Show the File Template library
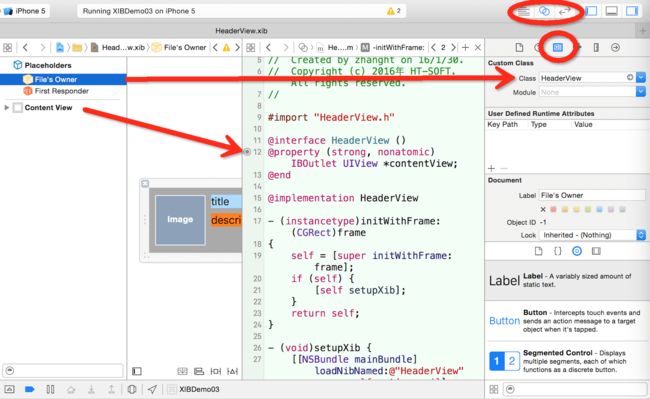This screenshot has height=399, width=650. pos(538,251)
